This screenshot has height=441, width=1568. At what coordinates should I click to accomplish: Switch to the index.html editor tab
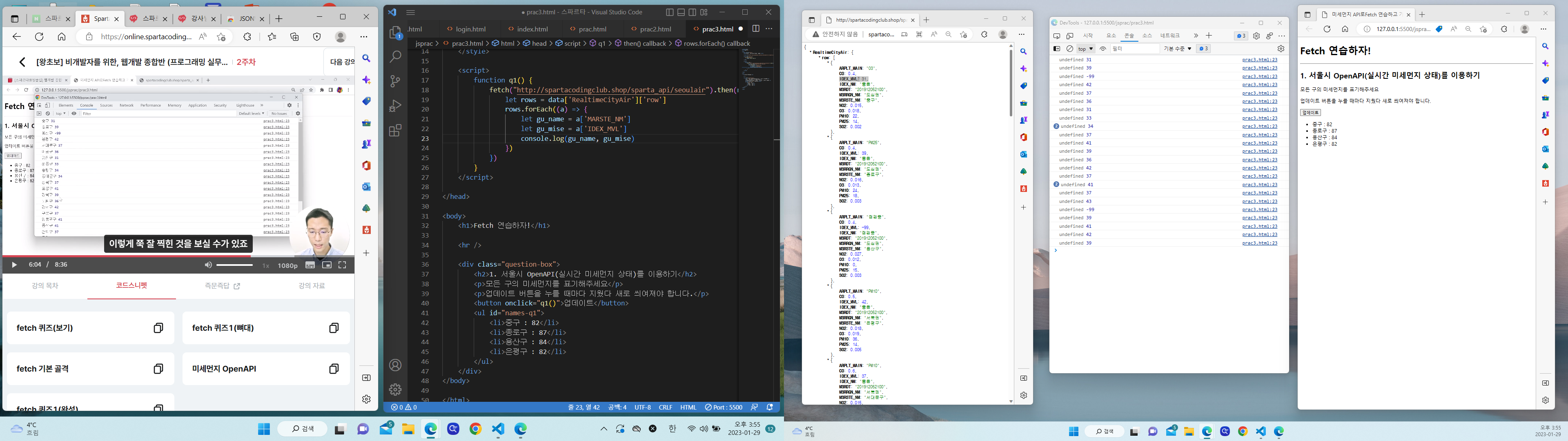pyautogui.click(x=531, y=29)
